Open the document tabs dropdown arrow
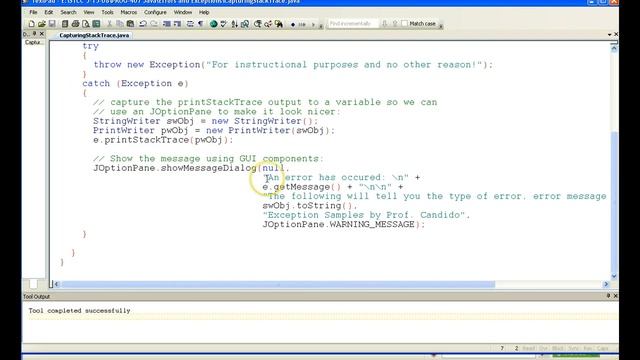640x360 pixels. (x=609, y=35)
